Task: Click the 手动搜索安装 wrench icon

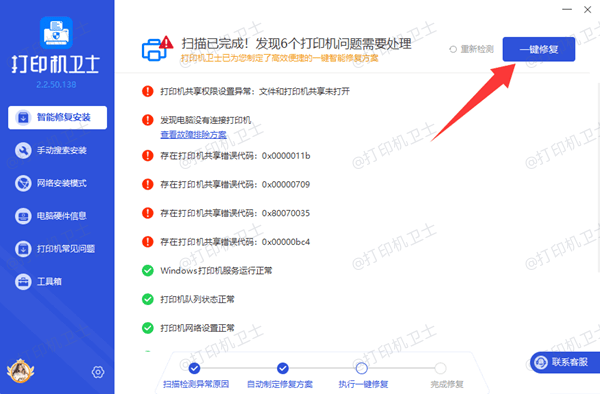Action: coord(23,150)
